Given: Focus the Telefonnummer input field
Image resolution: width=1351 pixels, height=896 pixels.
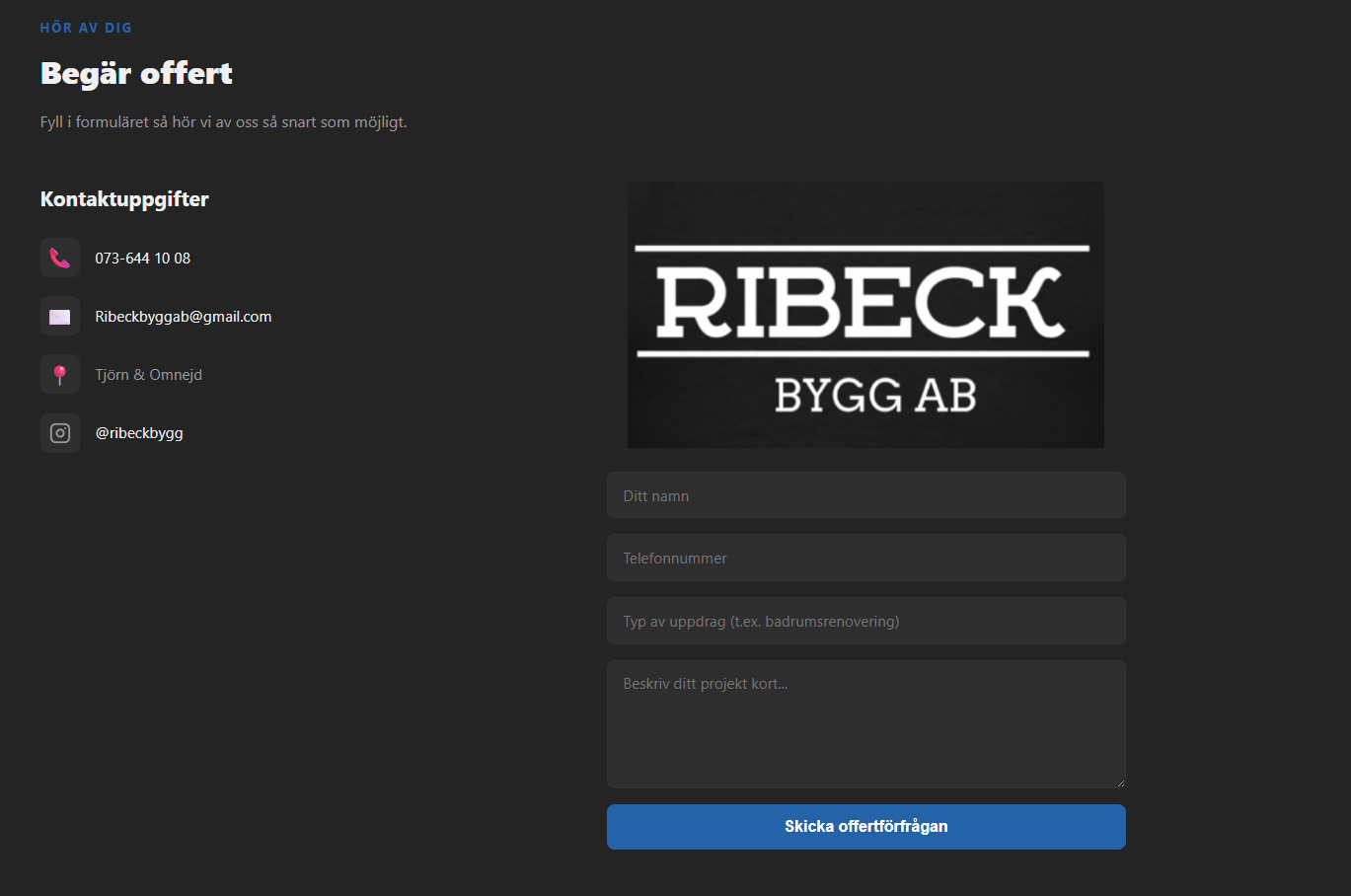Looking at the screenshot, I should pyautogui.click(x=865, y=559).
